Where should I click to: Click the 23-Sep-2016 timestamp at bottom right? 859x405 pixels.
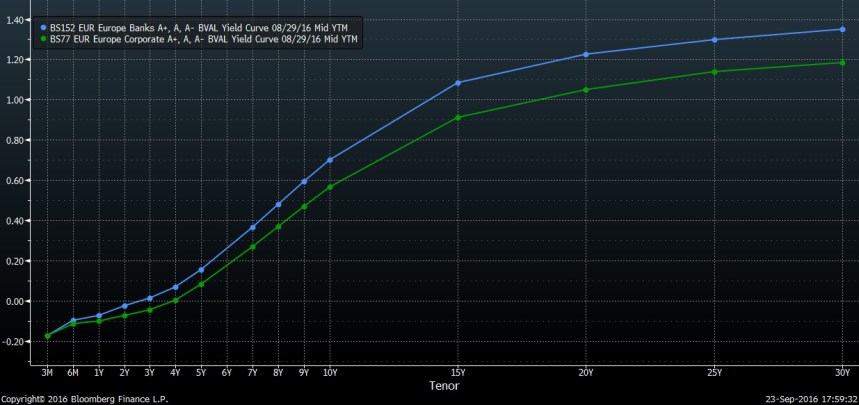click(808, 398)
